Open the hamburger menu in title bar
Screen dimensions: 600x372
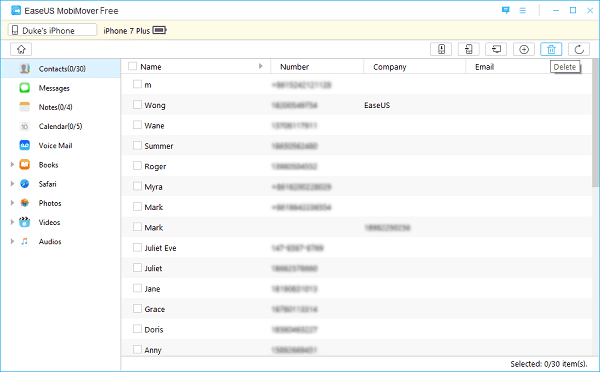(523, 10)
